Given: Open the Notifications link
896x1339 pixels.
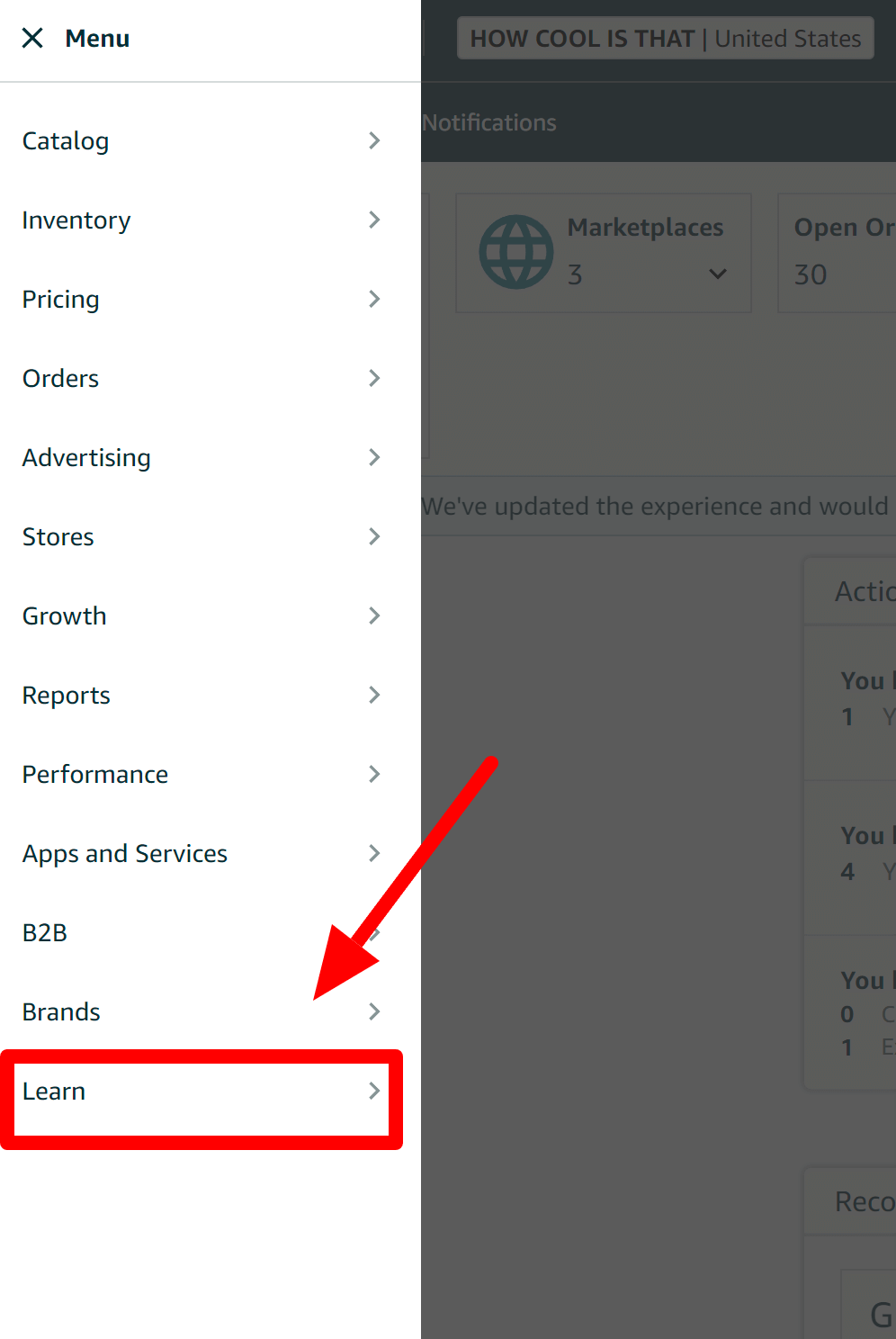Looking at the screenshot, I should pos(489,122).
